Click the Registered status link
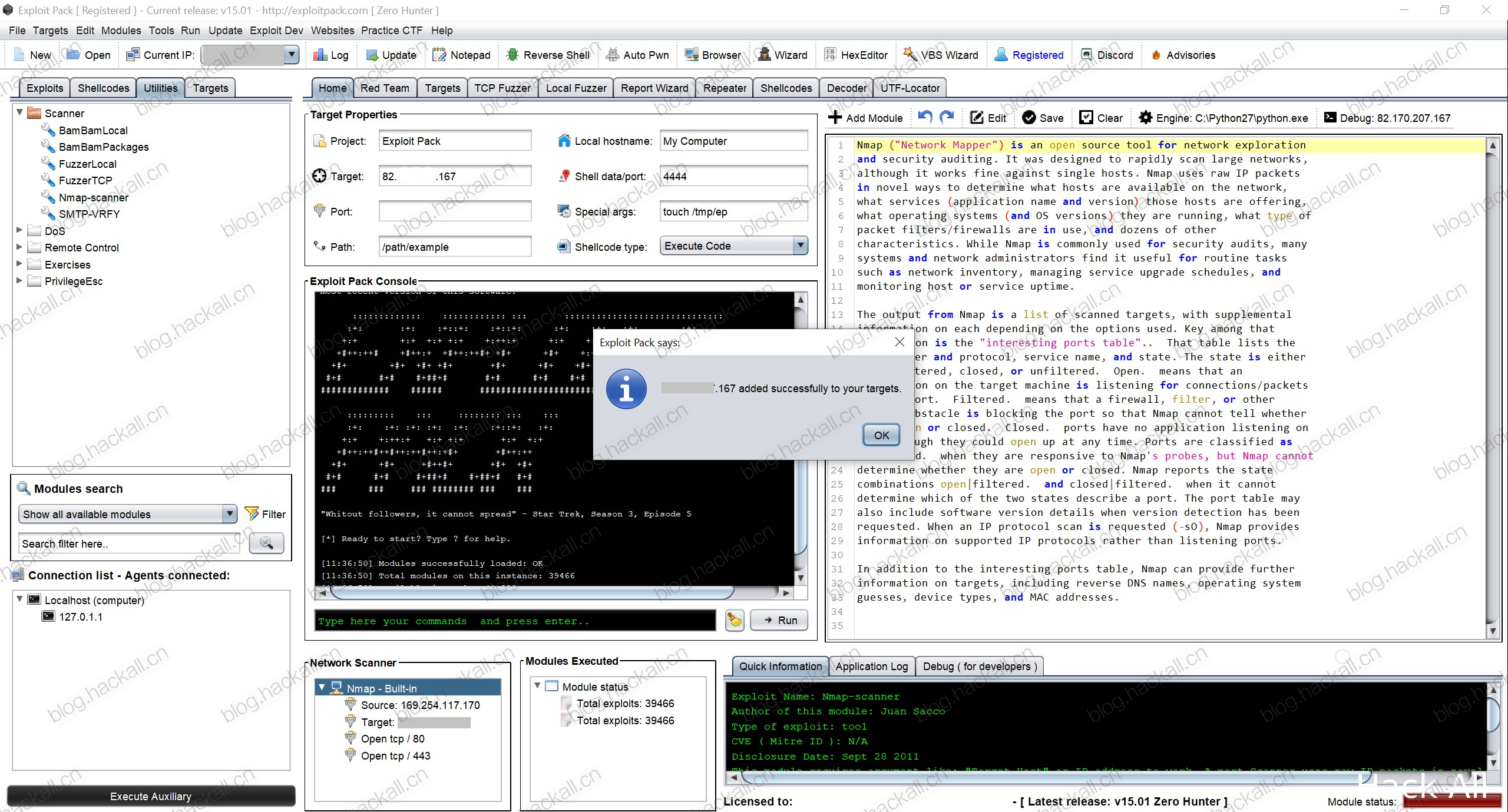1508x812 pixels. [x=1029, y=55]
